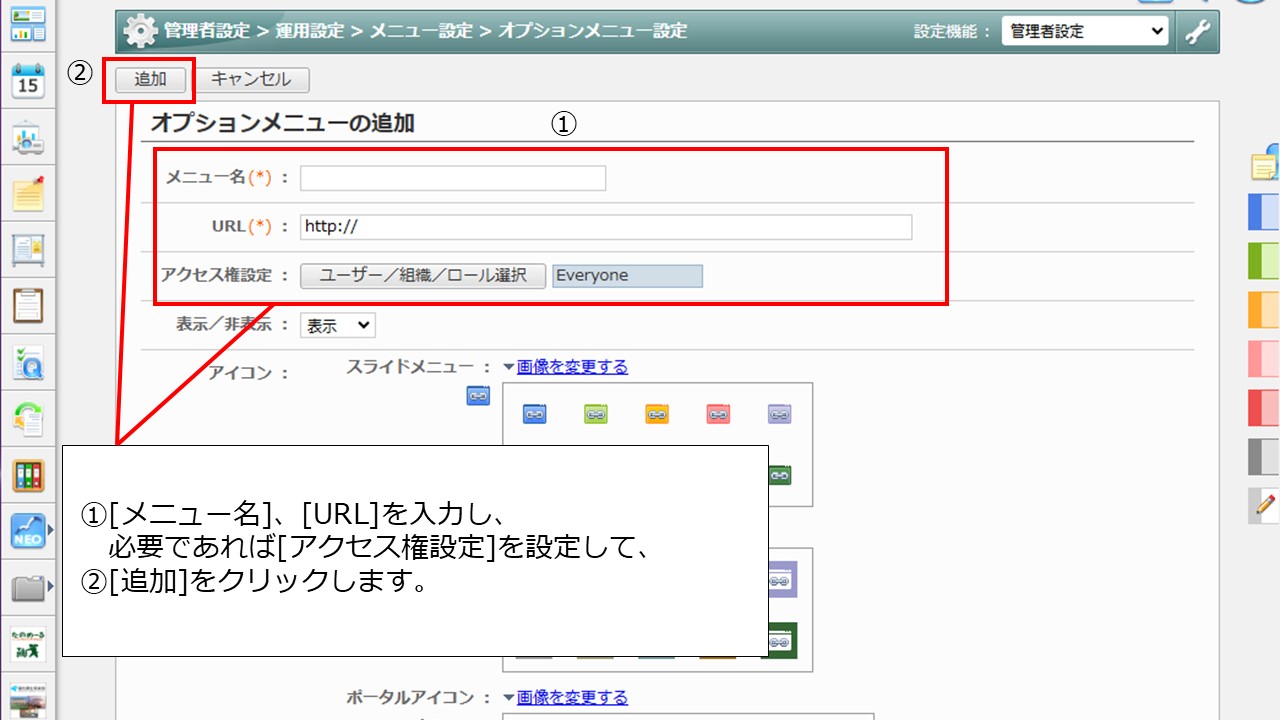The height and width of the screenshot is (720, 1280).
Task: Open the calendar icon in the sidebar
Action: tap(28, 81)
